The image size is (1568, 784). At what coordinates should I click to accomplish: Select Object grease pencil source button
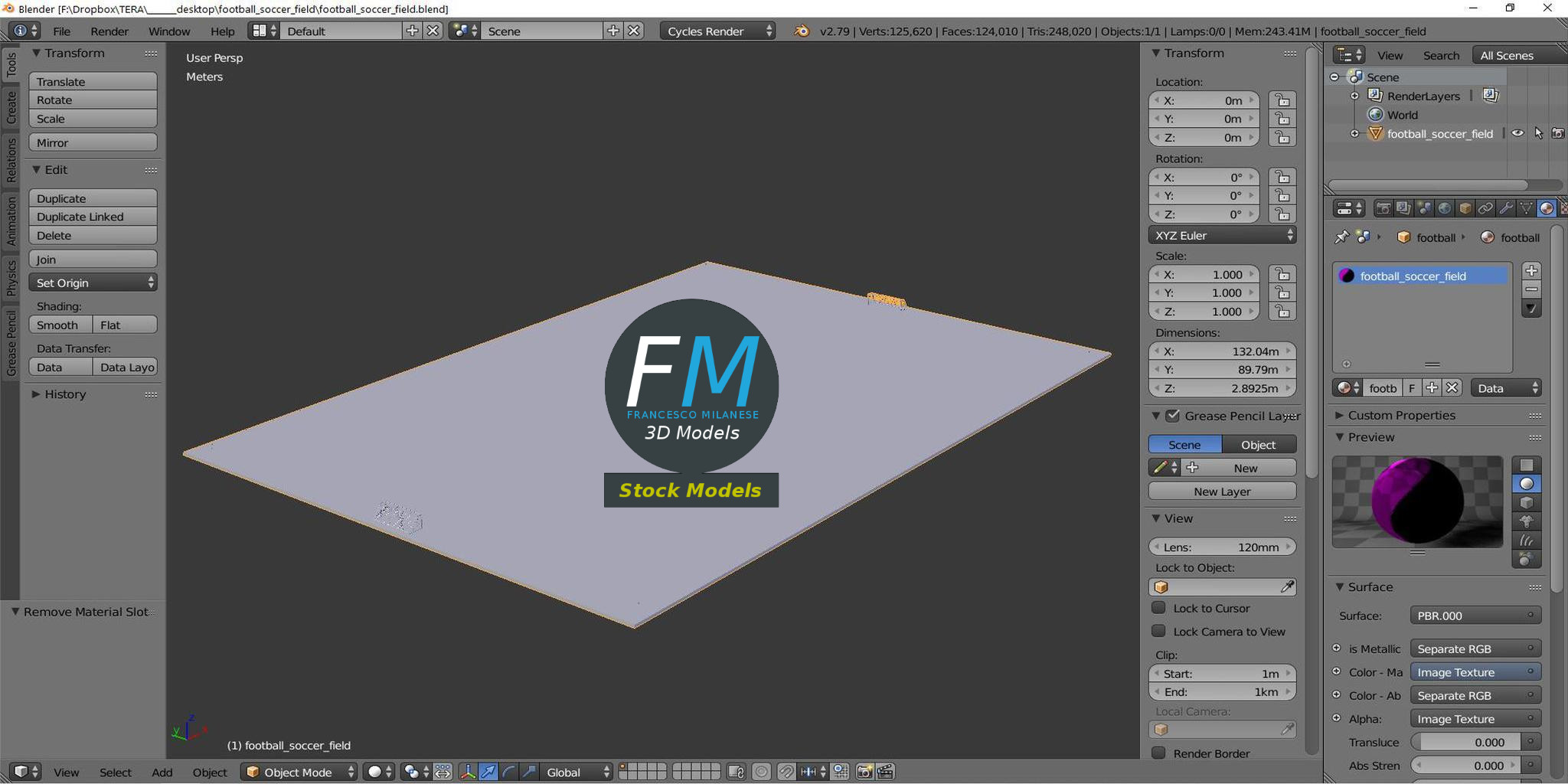1259,445
